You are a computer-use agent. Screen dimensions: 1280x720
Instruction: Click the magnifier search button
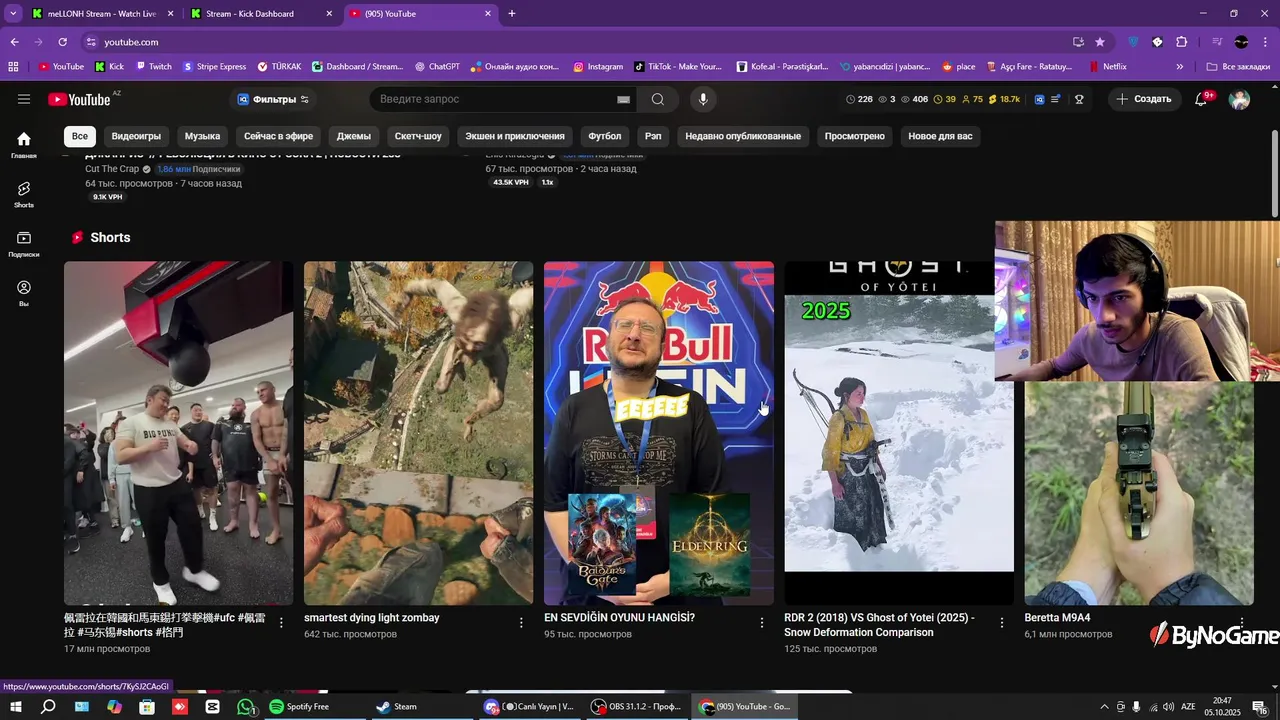point(657,99)
